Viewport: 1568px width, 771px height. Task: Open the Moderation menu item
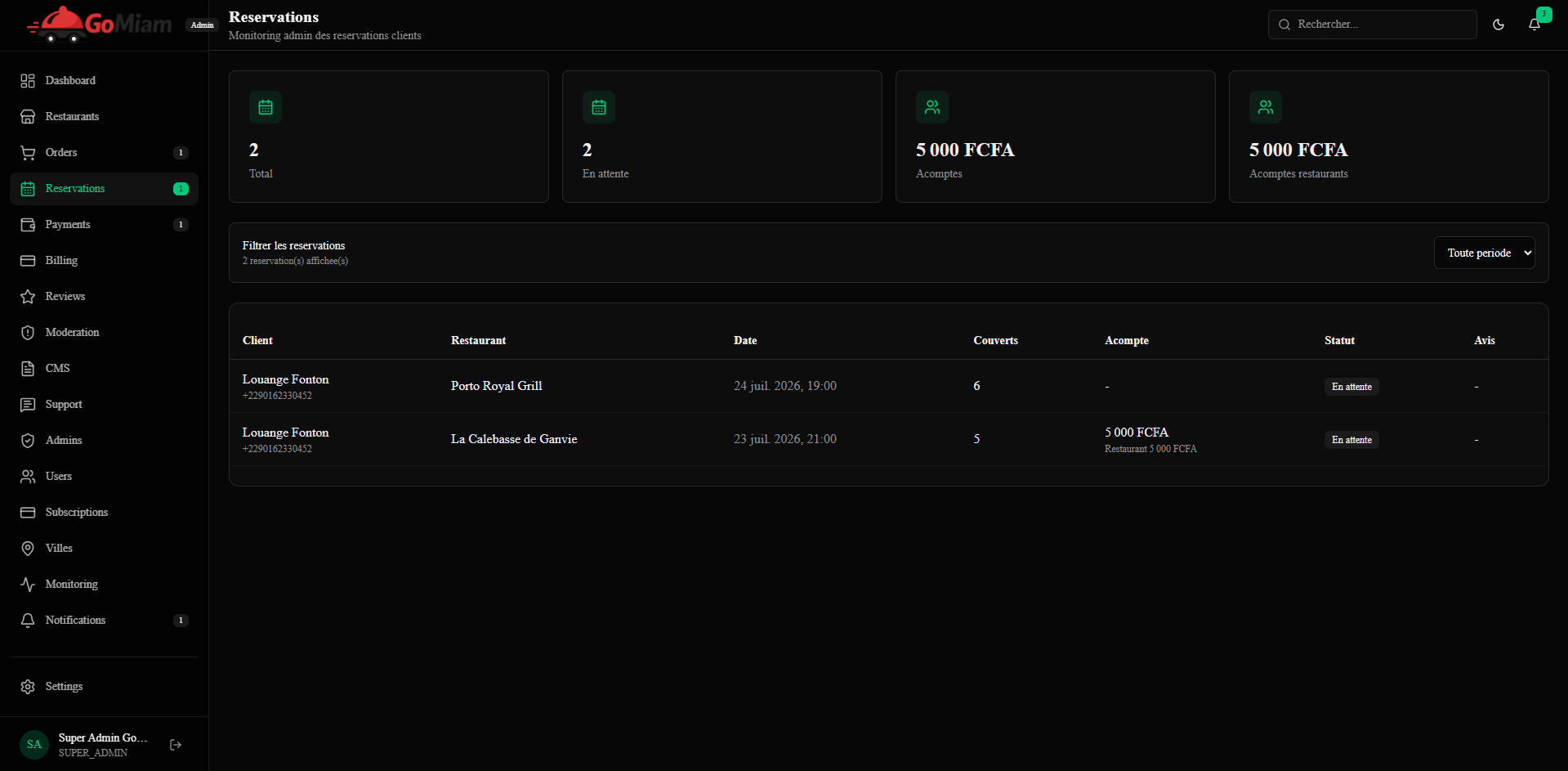pyautogui.click(x=104, y=333)
